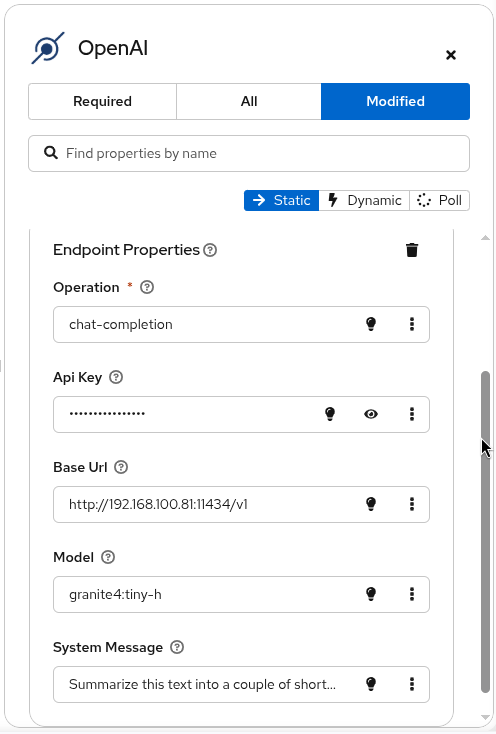Select the Poll endpoint mode
The height and width of the screenshot is (734, 496).
point(439,200)
